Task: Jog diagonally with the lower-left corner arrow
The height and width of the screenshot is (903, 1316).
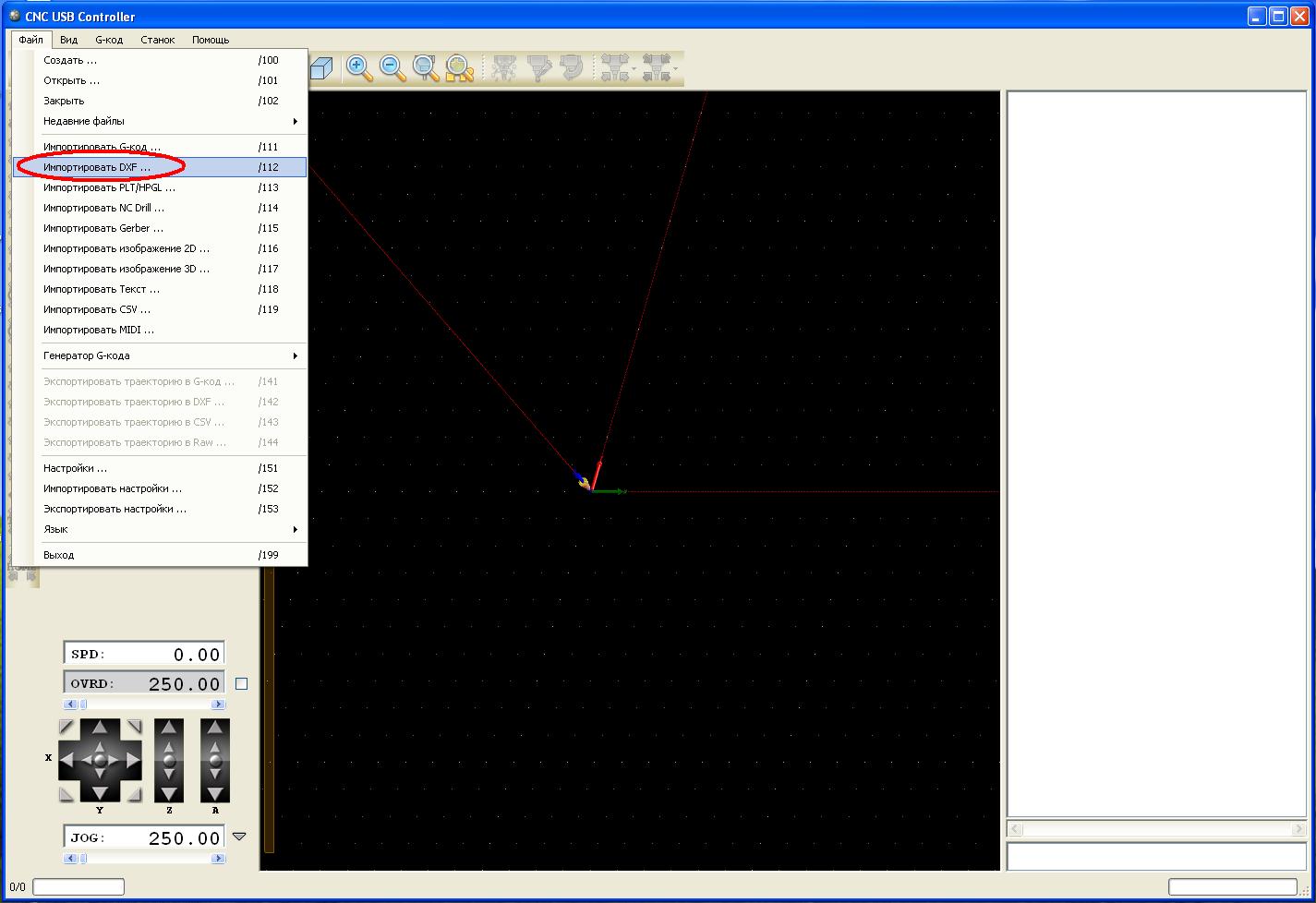Action: 66,794
